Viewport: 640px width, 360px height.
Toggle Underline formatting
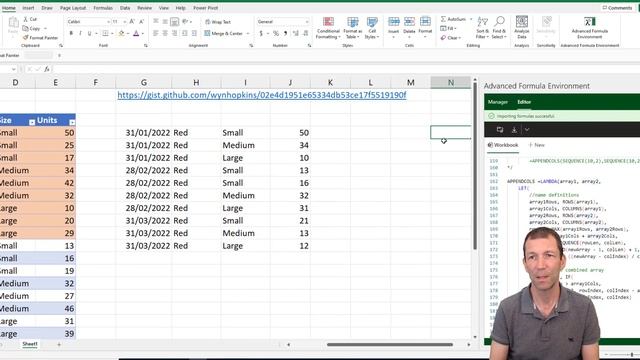[89, 33]
